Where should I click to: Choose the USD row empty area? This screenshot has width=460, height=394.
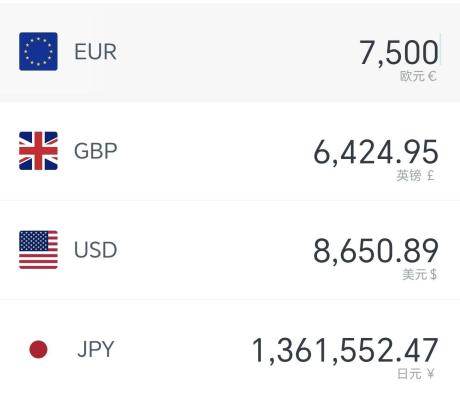pos(213,250)
